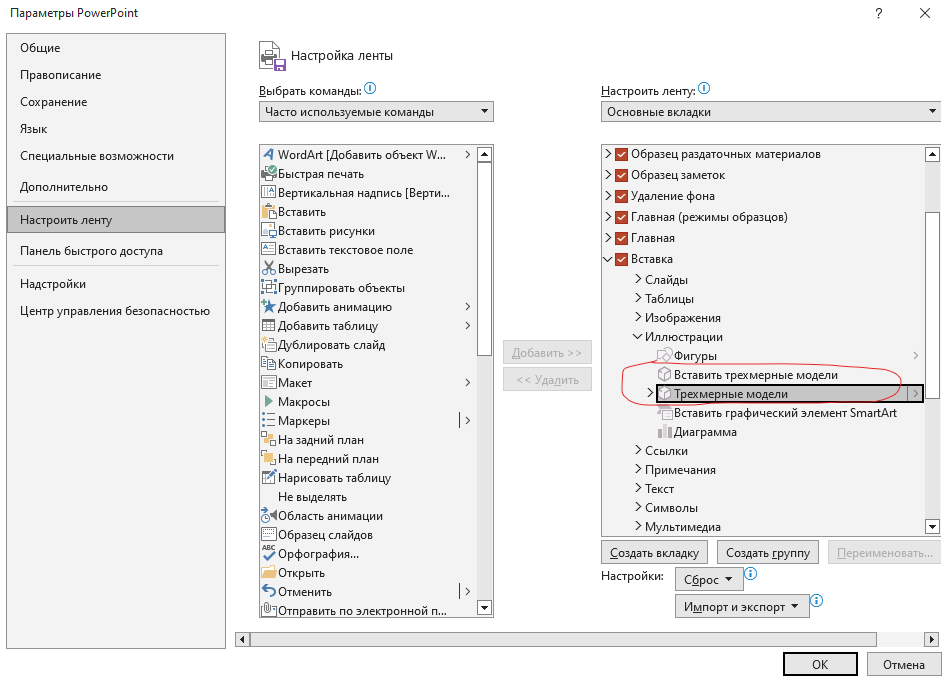Image resolution: width=946 pixels, height=683 pixels.
Task: Expand the Ссылки group
Action: 638,450
